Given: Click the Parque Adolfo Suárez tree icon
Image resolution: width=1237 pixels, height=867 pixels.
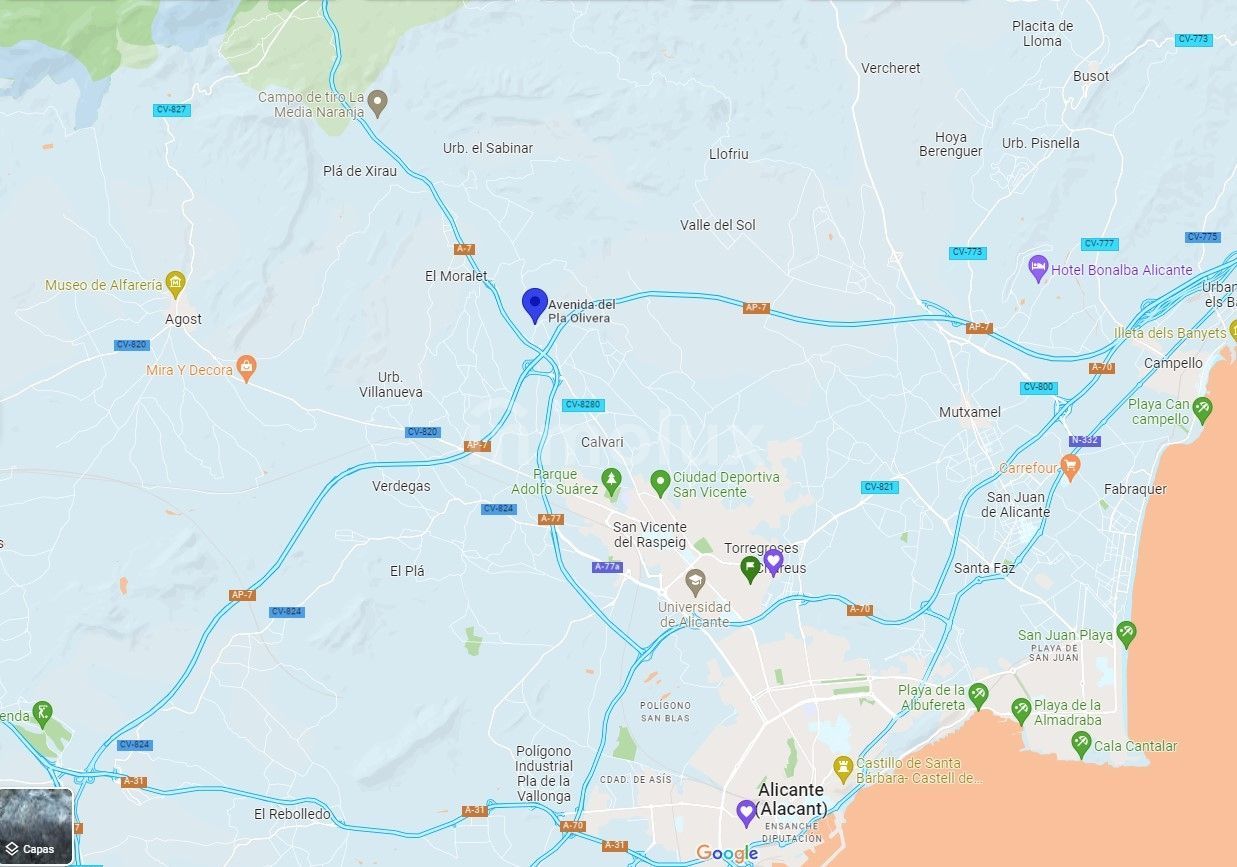Looking at the screenshot, I should [x=611, y=481].
